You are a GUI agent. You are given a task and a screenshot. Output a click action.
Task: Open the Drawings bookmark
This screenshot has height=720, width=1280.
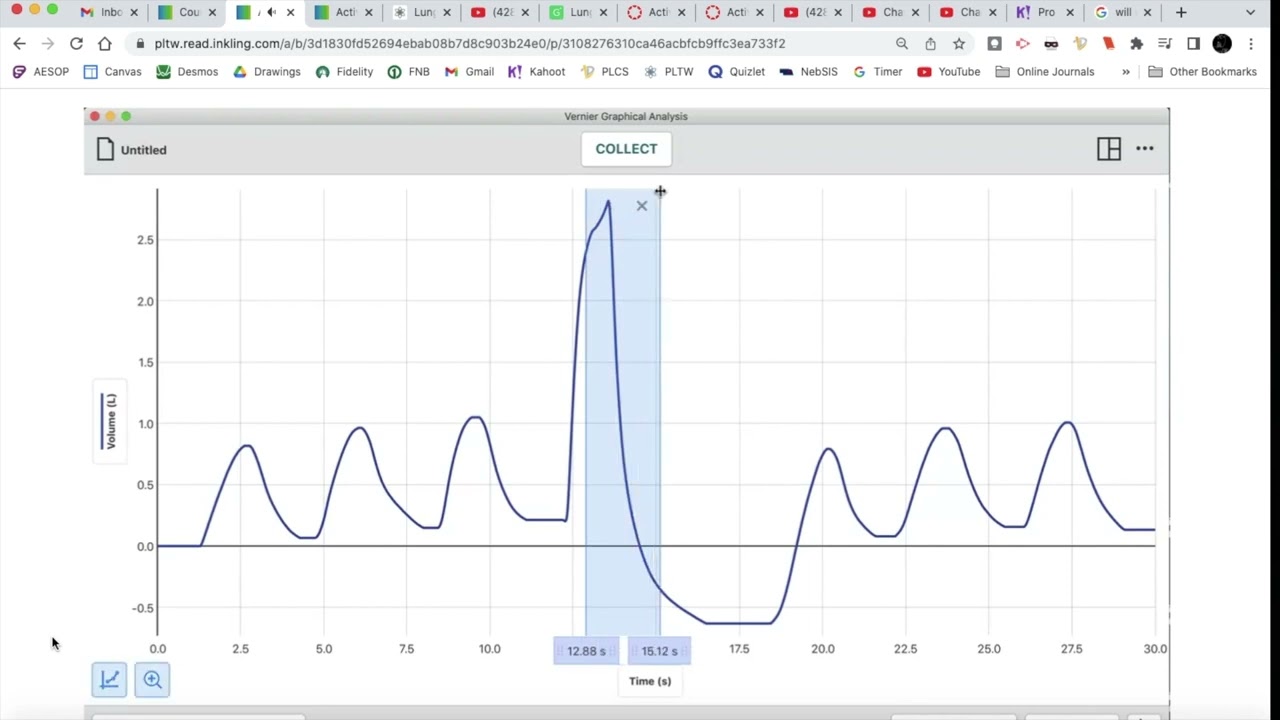click(267, 72)
